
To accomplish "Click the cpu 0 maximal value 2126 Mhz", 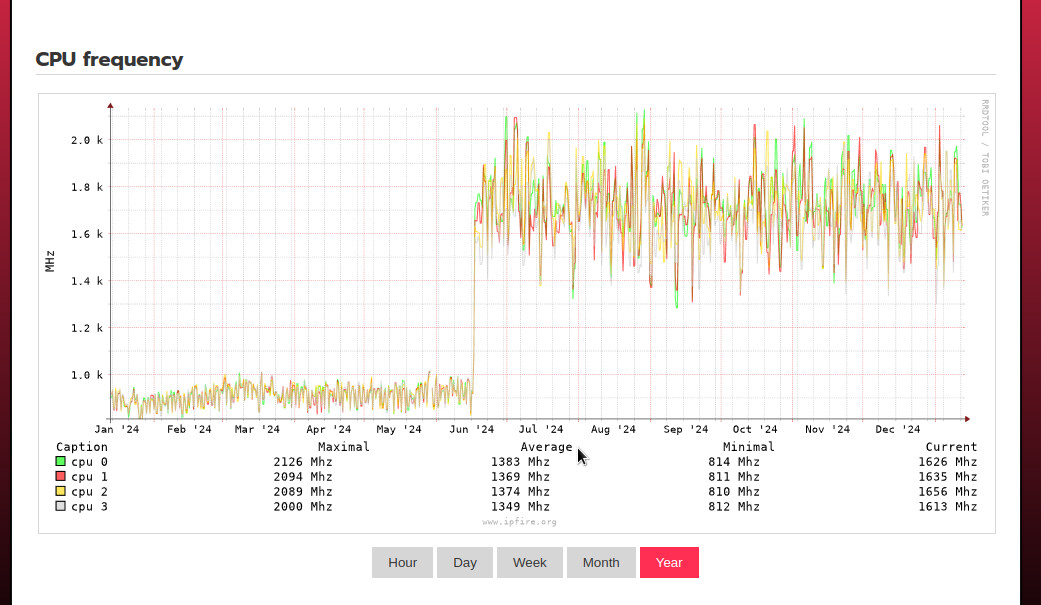I will pyautogui.click(x=303, y=462).
